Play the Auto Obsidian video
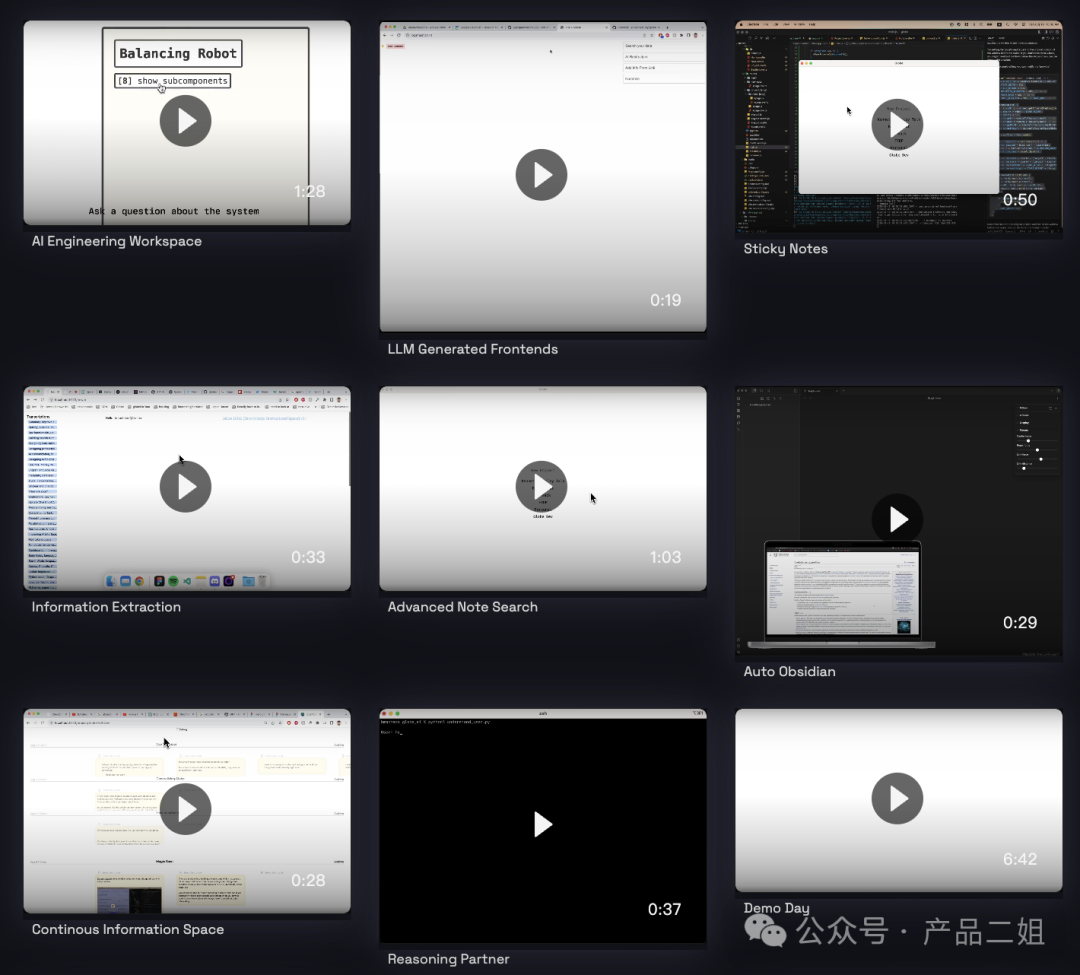 897,519
